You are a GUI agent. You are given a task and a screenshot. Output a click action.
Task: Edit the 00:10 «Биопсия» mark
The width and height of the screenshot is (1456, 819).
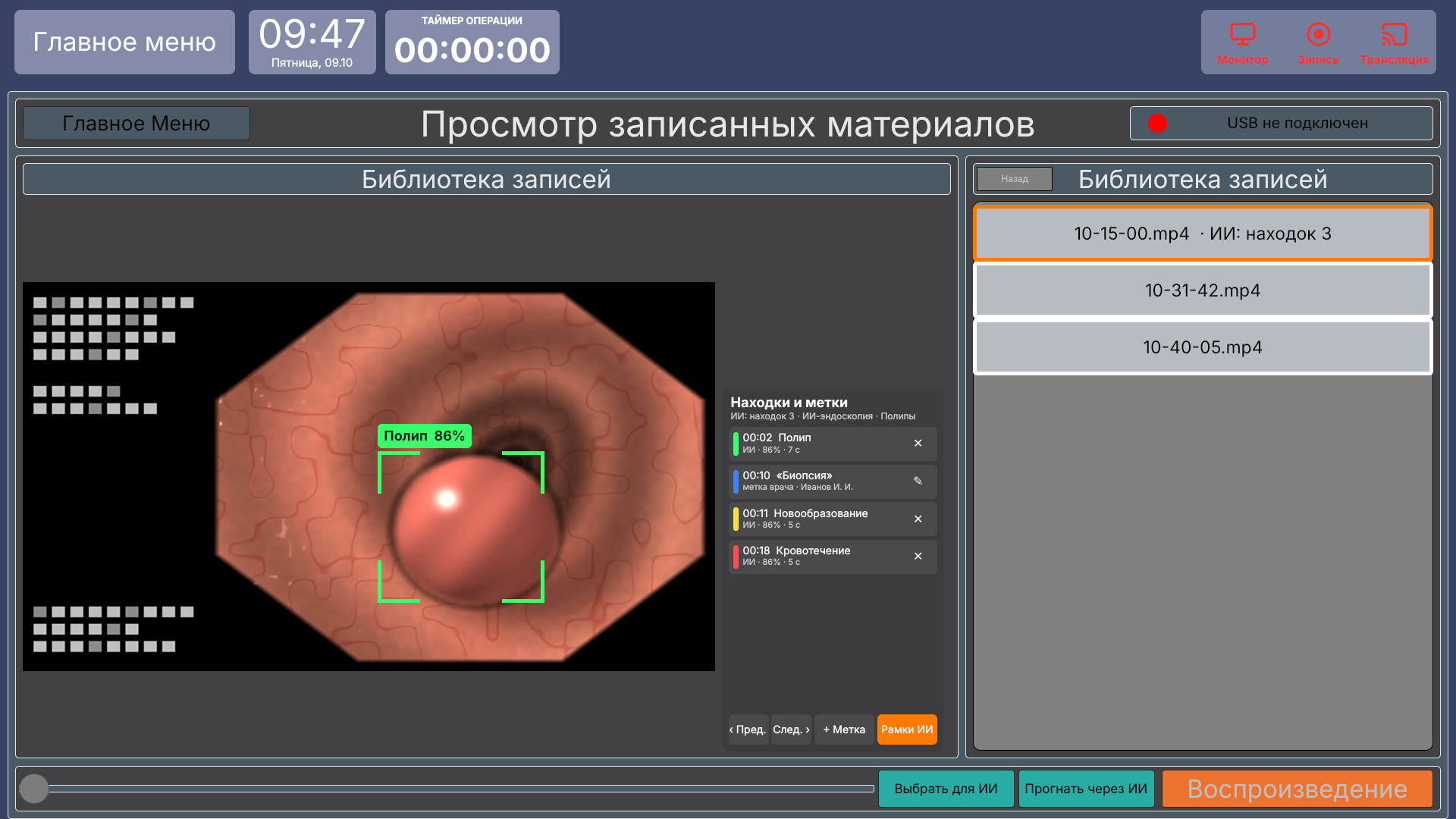(x=918, y=481)
